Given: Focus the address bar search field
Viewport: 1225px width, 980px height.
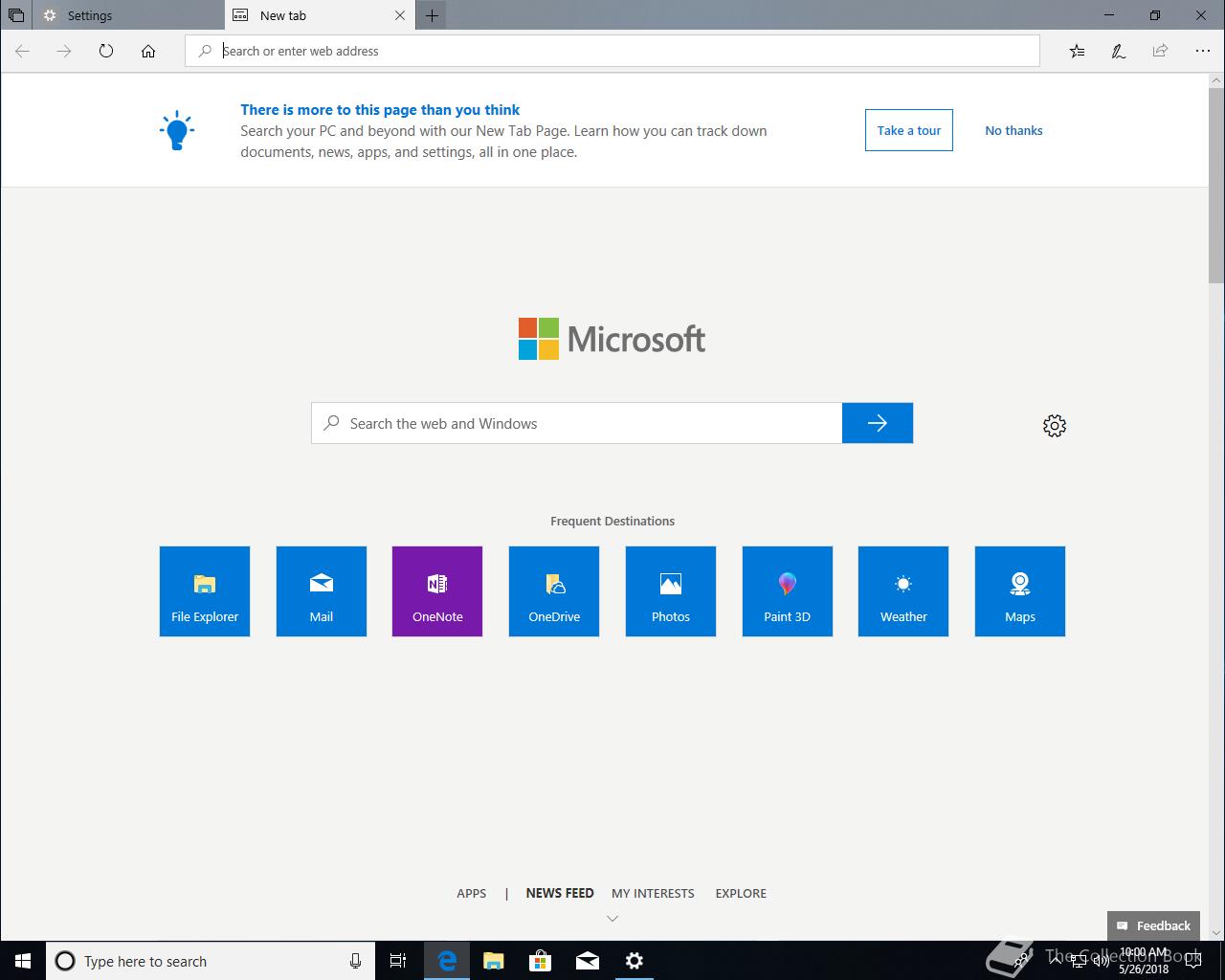Looking at the screenshot, I should pos(612,51).
